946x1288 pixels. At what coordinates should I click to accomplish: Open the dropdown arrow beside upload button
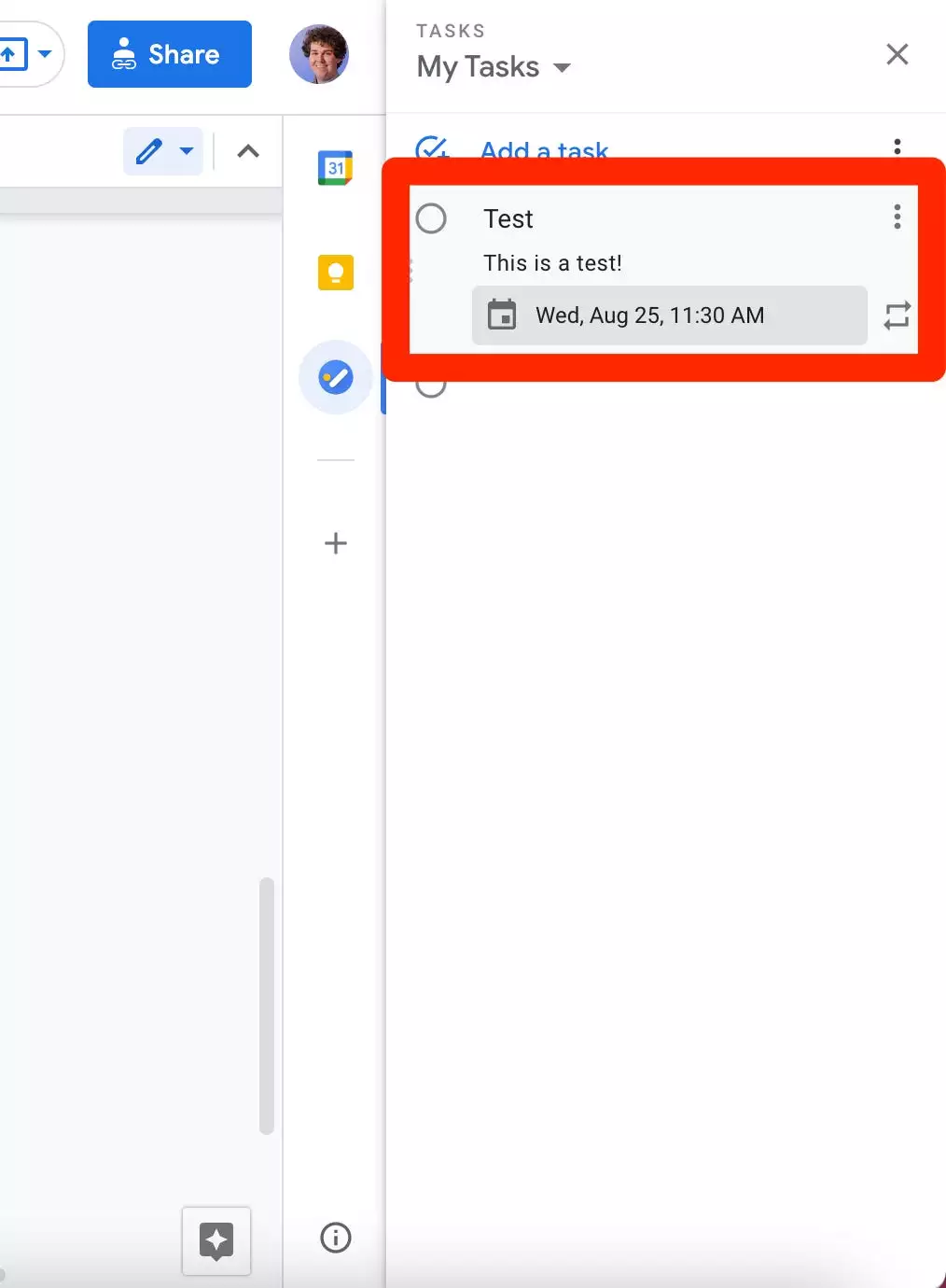click(44, 54)
